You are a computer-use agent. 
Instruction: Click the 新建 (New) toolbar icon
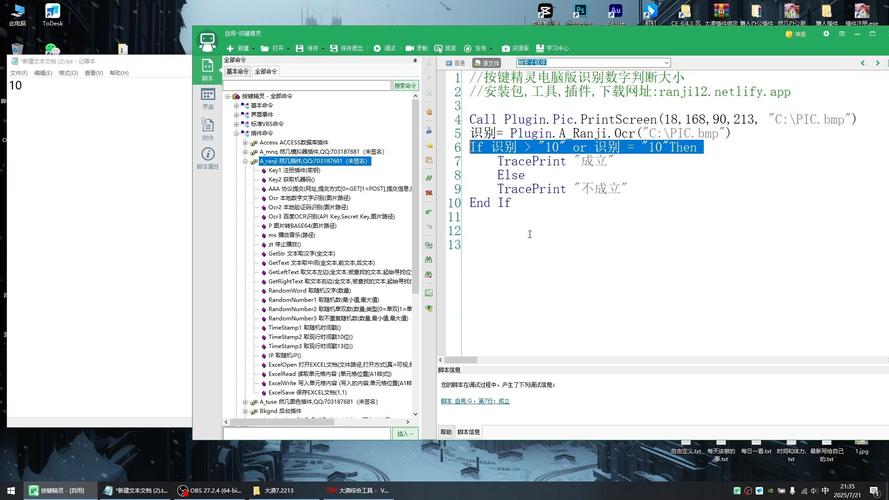point(230,49)
